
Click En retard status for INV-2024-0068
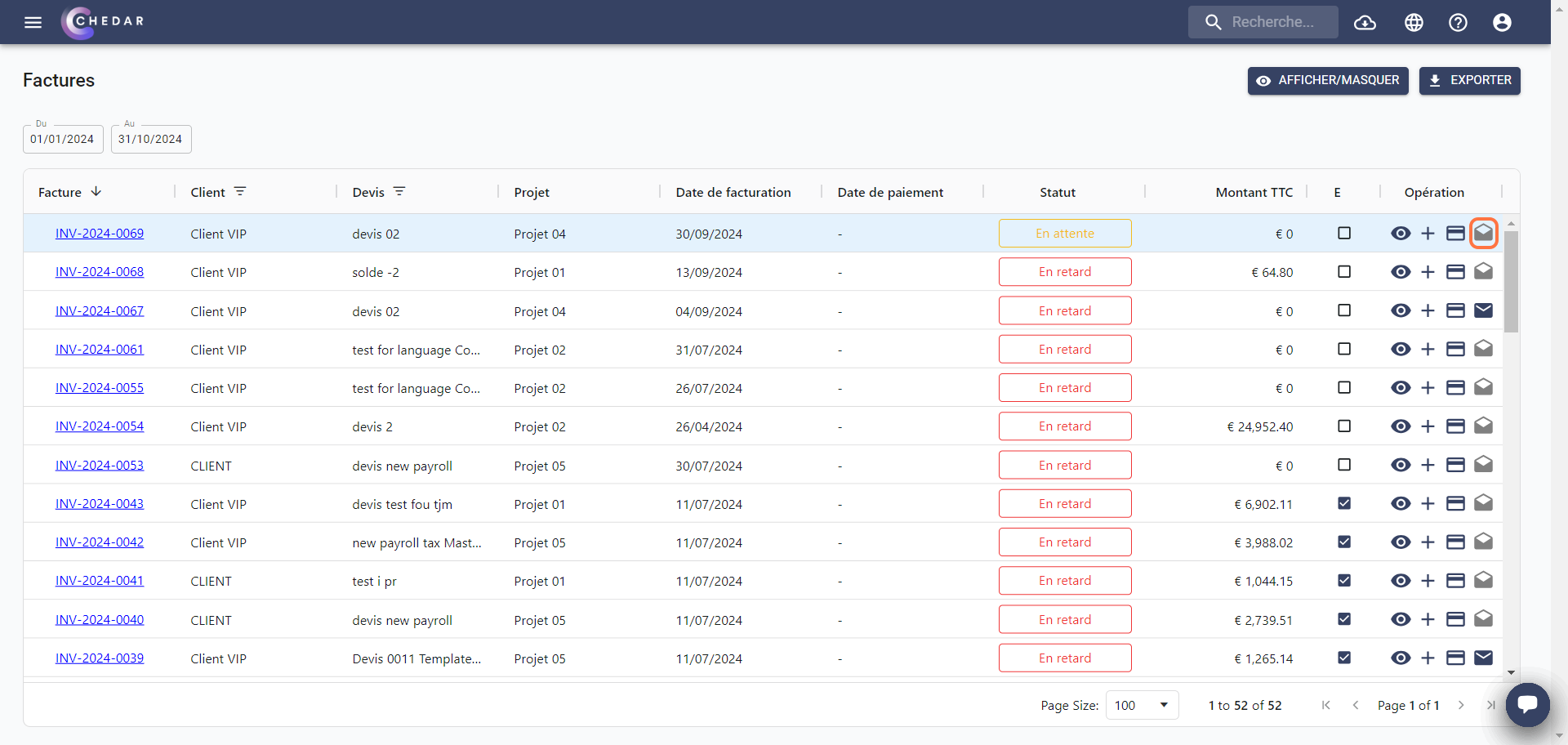point(1065,271)
